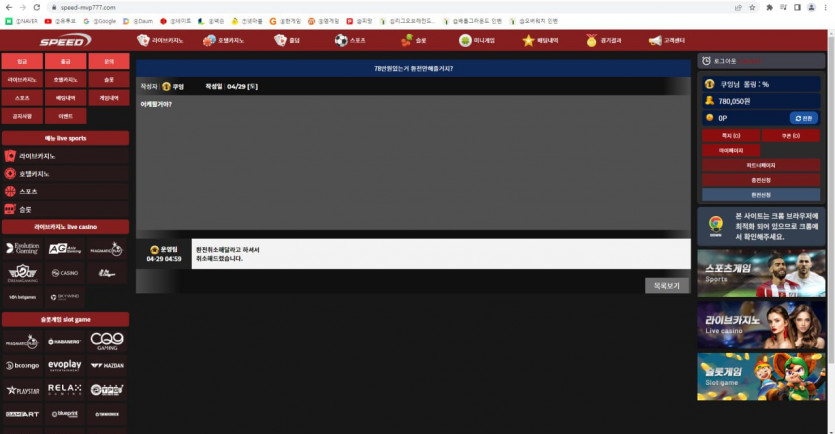Open the browser extensions puzzle icon

[769, 7]
